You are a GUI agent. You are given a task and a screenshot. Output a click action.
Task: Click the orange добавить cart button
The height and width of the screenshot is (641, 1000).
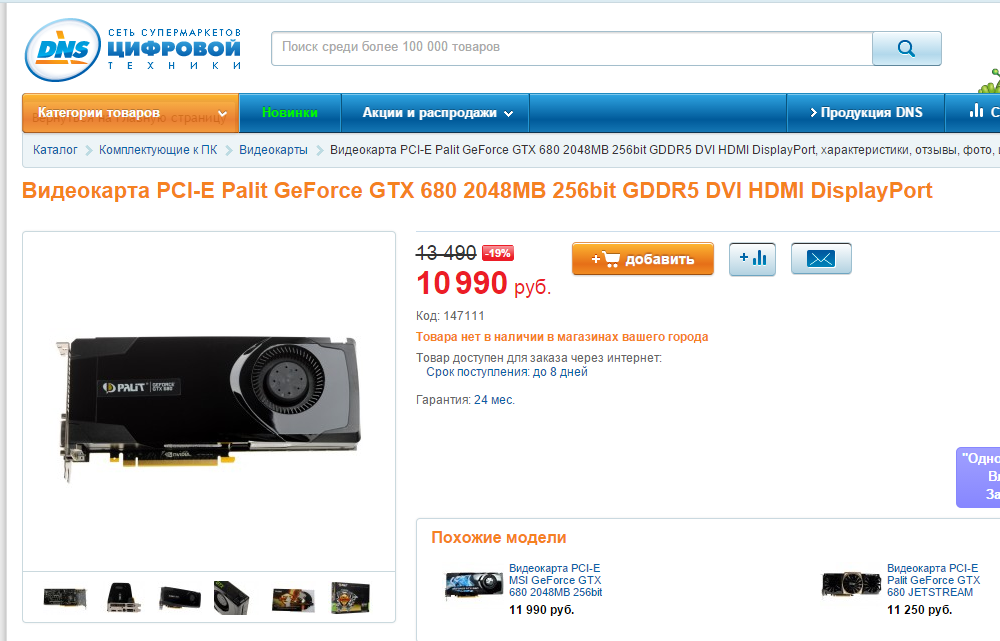642,259
